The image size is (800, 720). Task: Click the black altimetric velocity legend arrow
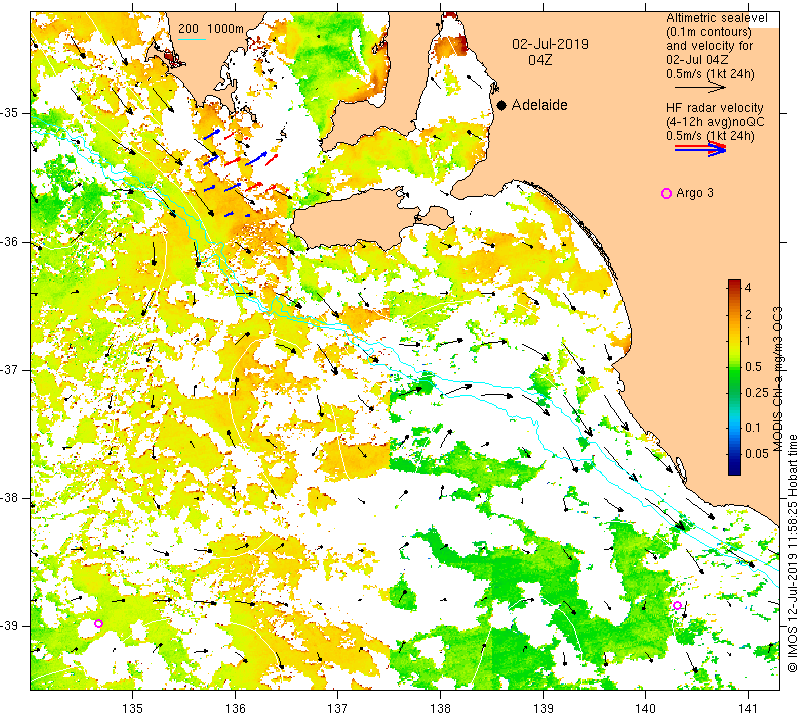click(x=700, y=88)
